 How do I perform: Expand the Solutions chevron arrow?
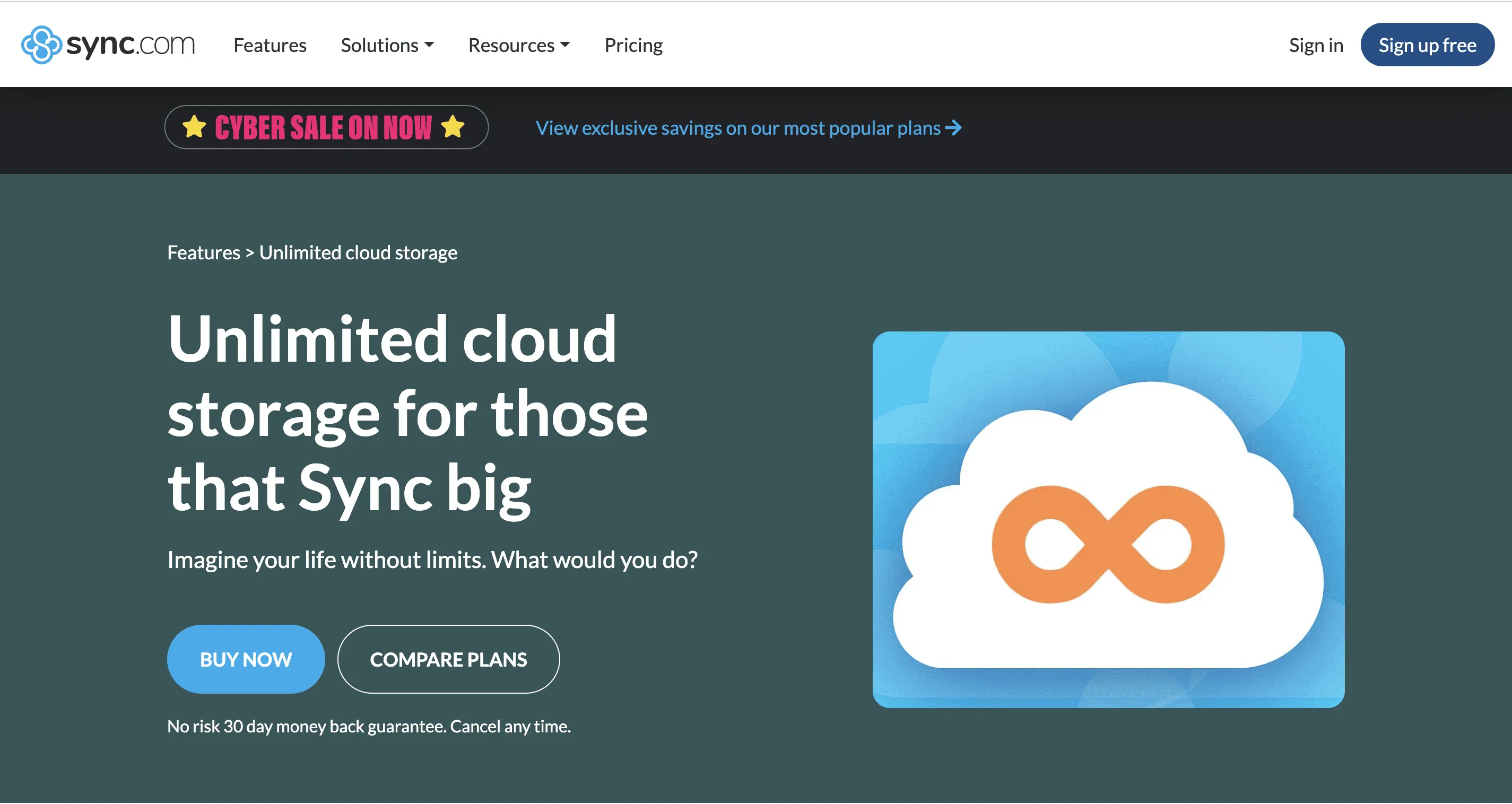[430, 45]
